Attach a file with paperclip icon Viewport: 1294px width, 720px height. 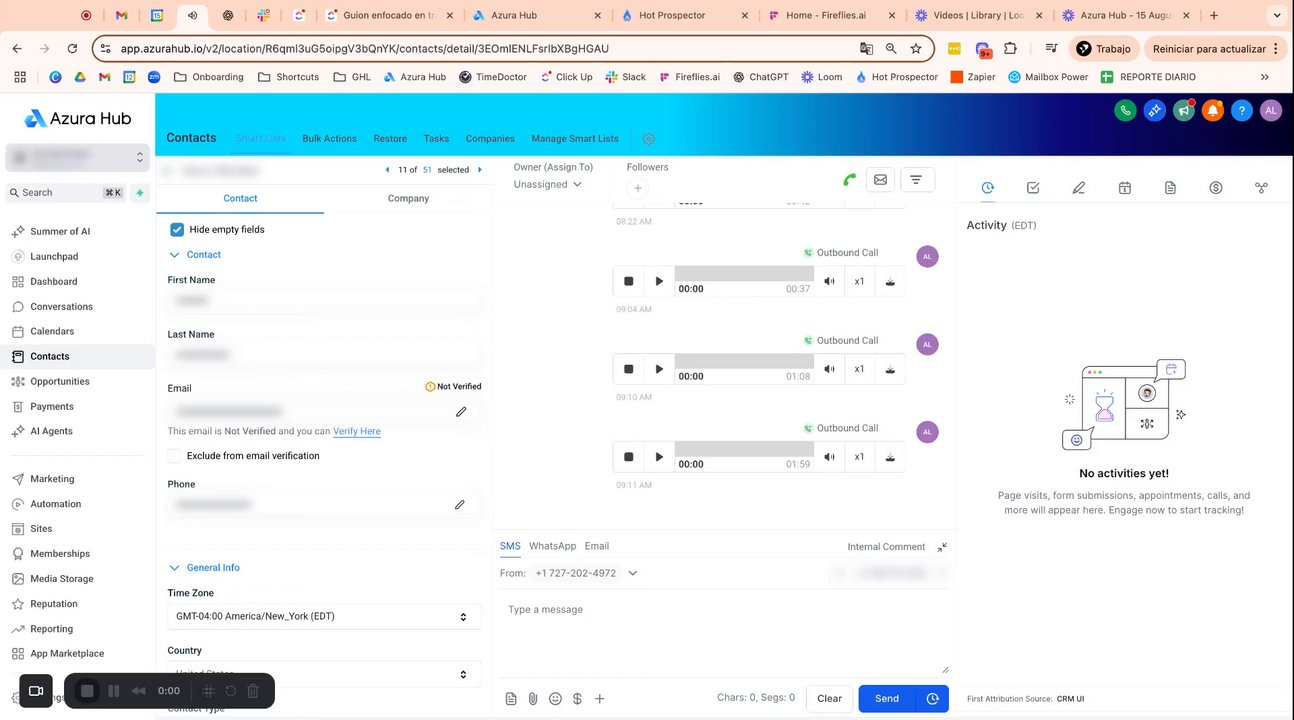533,699
